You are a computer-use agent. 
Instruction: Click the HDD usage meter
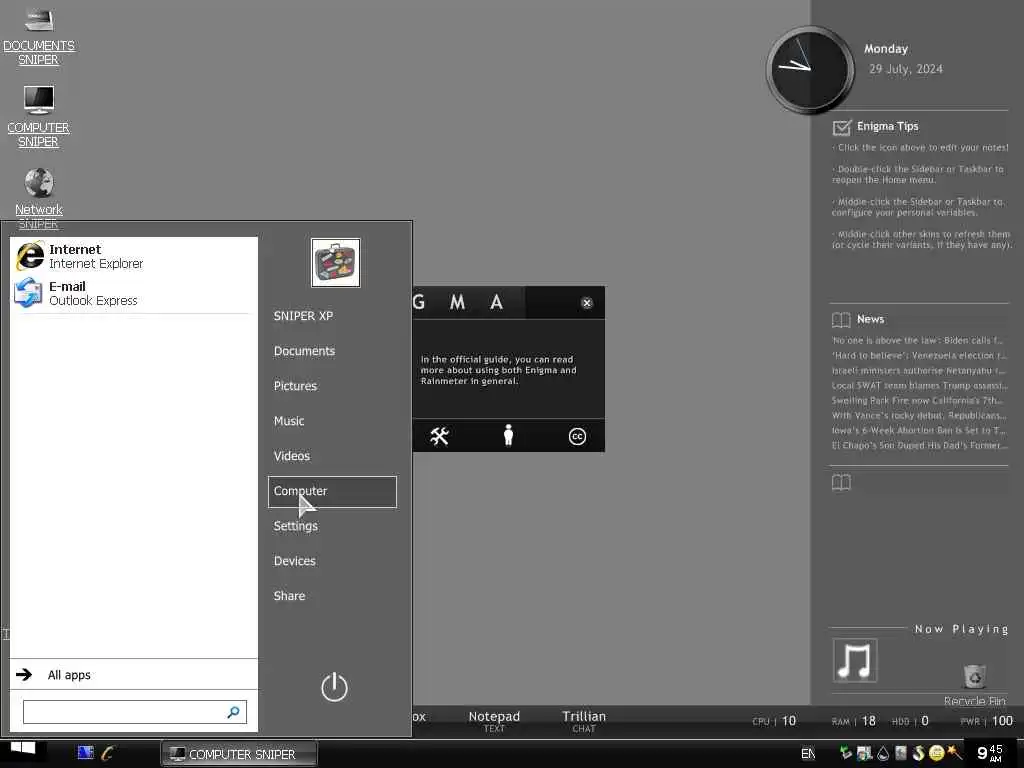(910, 721)
